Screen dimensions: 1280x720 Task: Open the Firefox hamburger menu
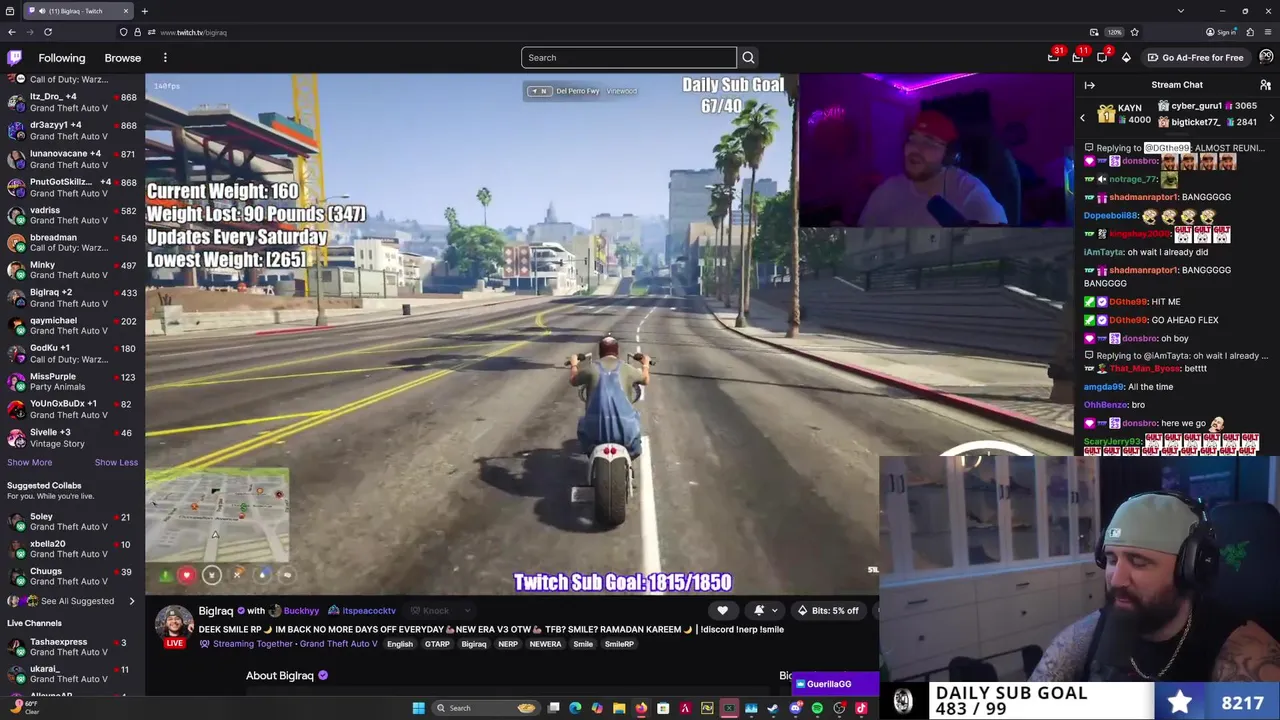tap(1269, 32)
